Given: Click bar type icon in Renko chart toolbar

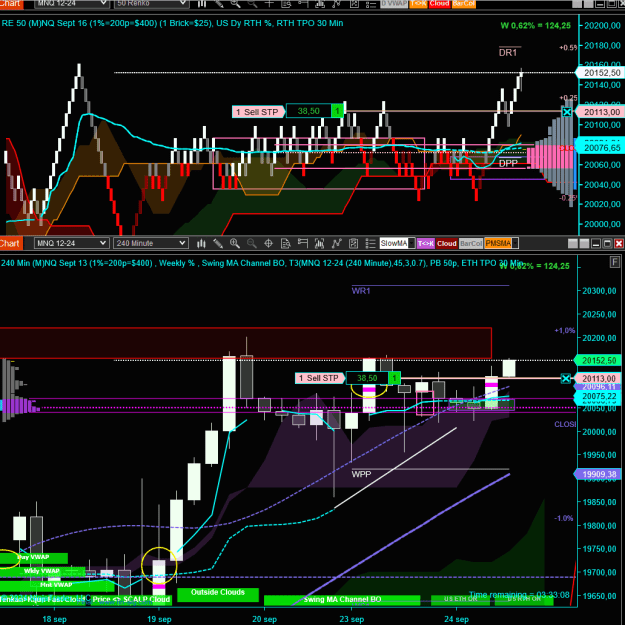Looking at the screenshot, I should [202, 4].
